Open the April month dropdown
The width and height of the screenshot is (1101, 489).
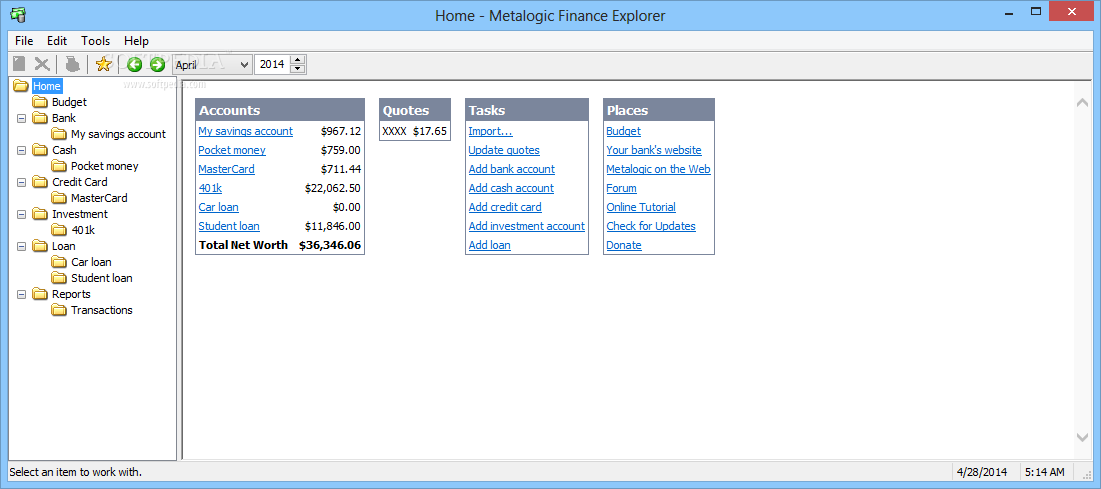pyautogui.click(x=211, y=65)
